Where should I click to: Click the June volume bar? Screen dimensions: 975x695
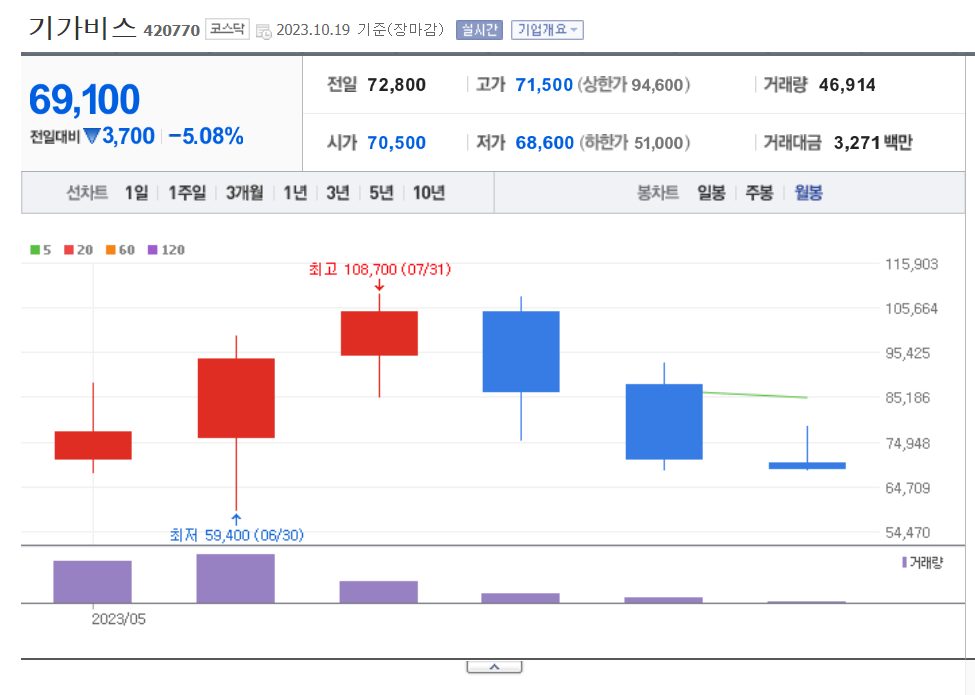236,578
